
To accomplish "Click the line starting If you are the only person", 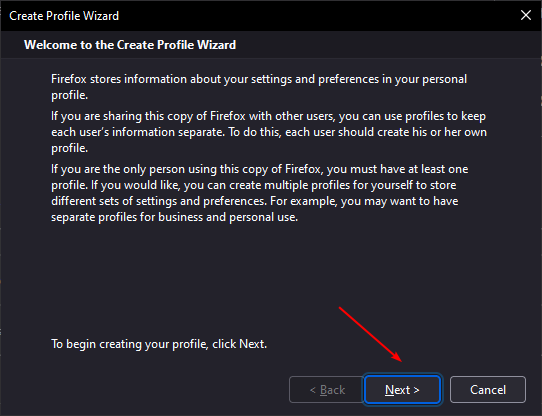I will point(260,169).
